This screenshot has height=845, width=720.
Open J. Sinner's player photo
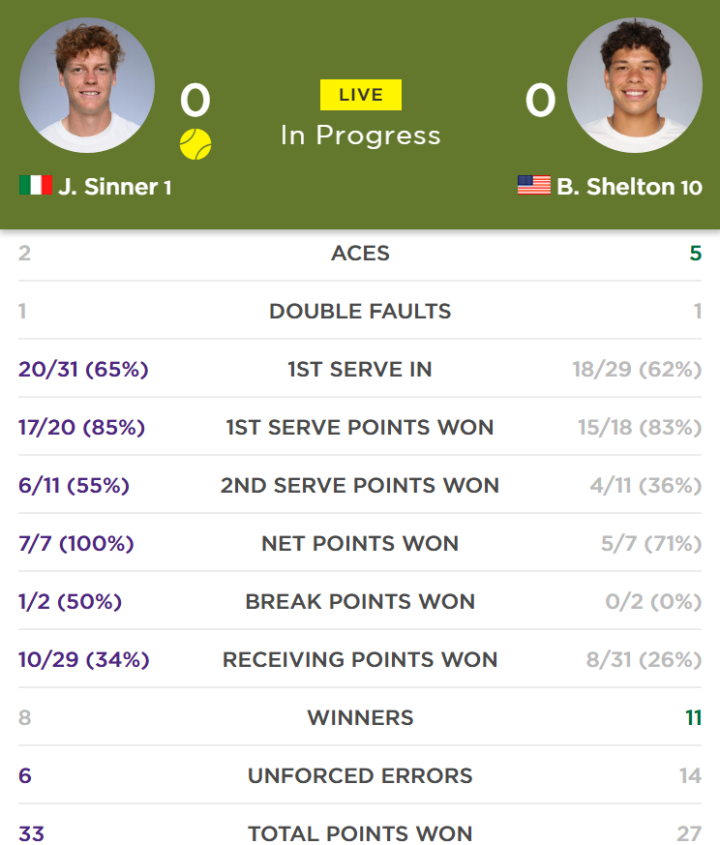[87, 85]
